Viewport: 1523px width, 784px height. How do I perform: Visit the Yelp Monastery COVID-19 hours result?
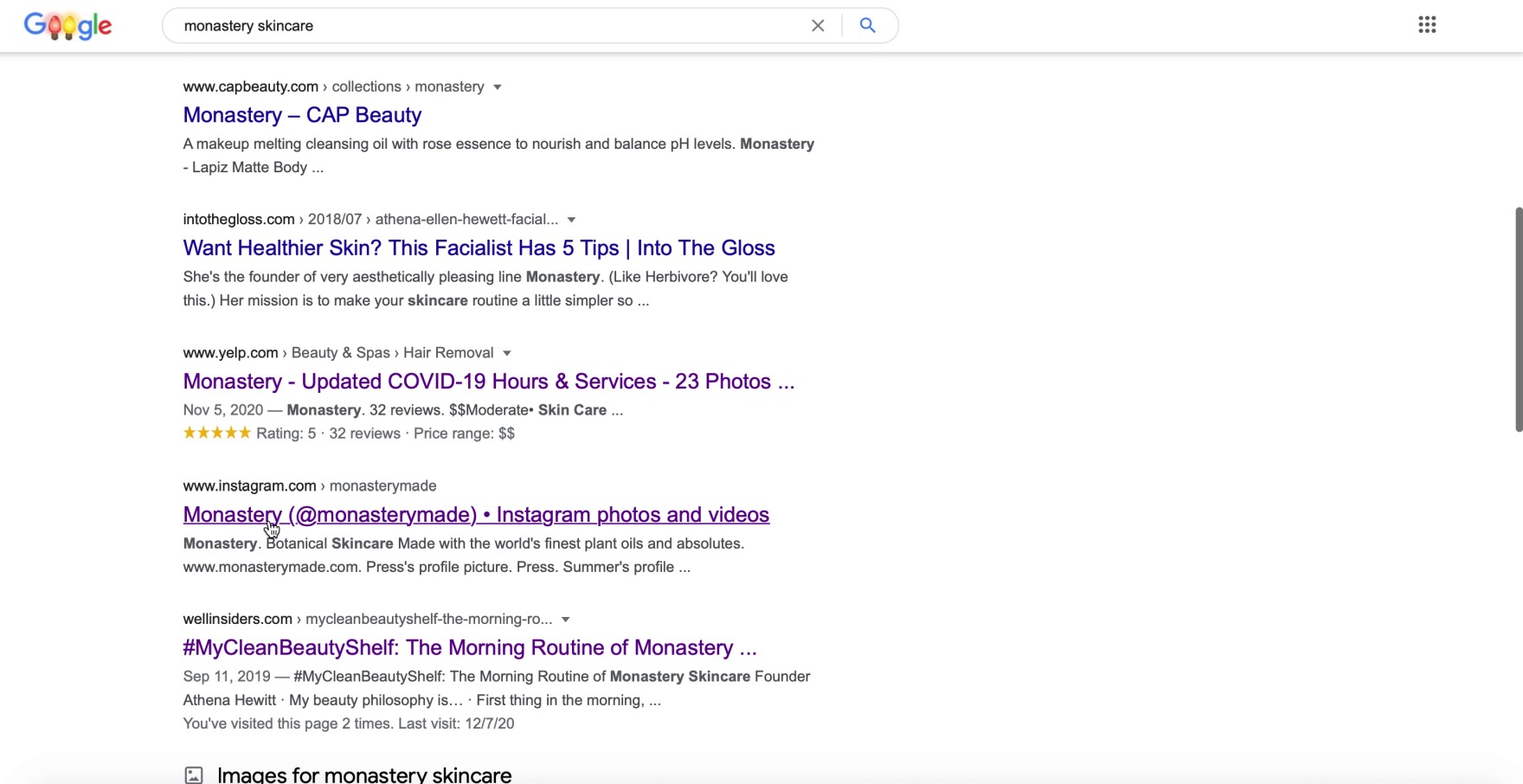click(488, 382)
